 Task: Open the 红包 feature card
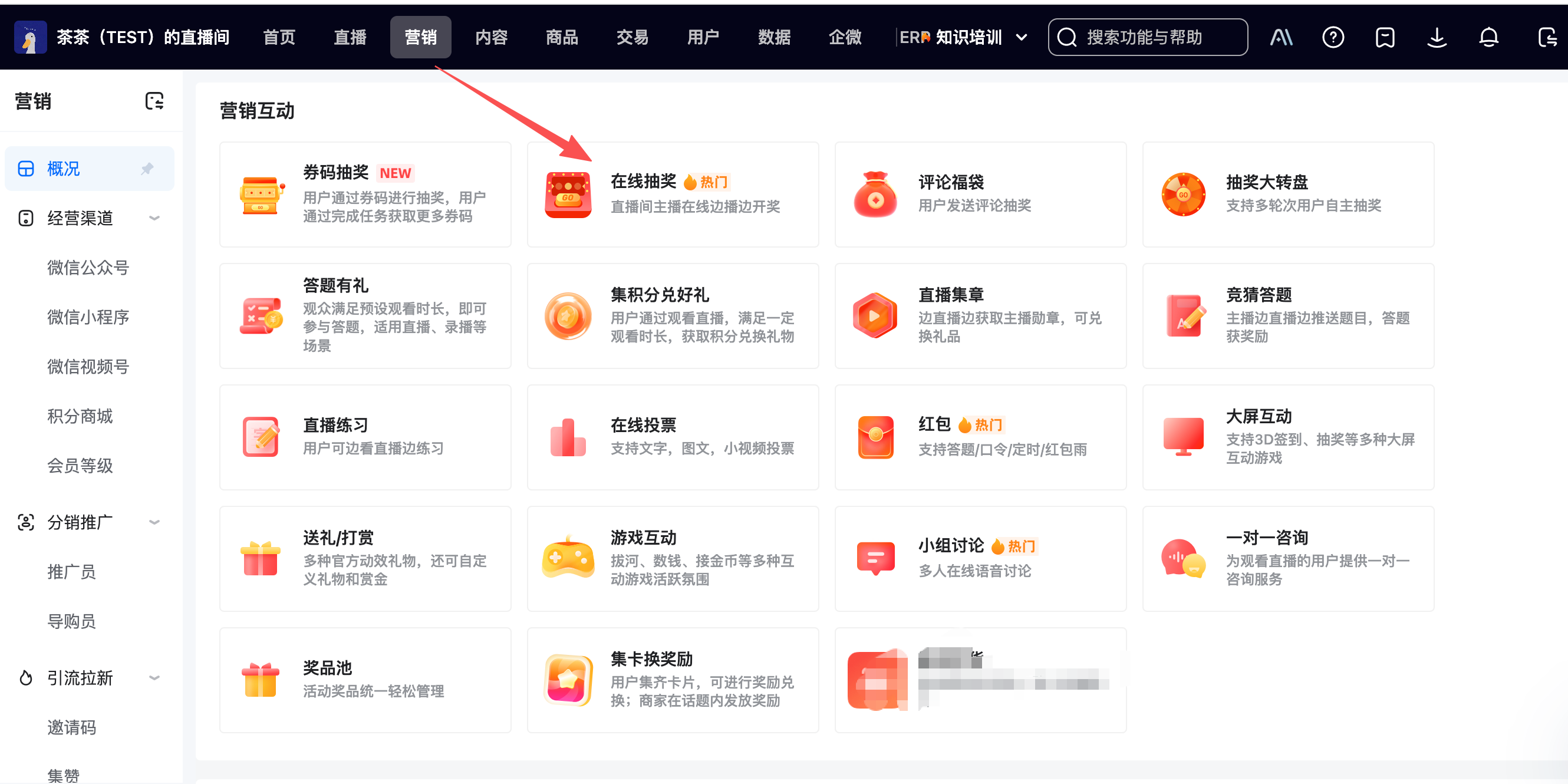[x=980, y=437]
